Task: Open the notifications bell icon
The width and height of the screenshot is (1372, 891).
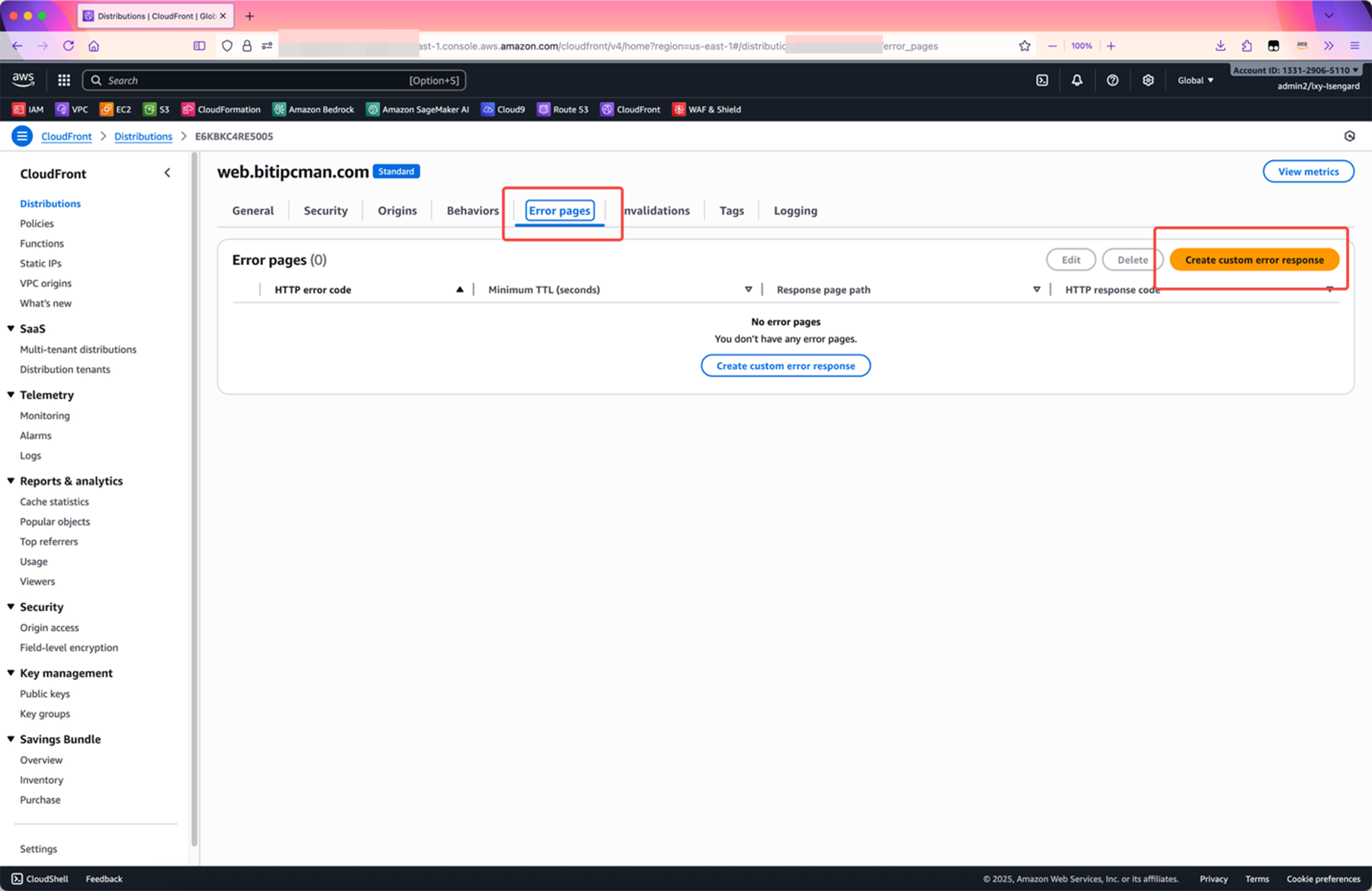Action: pyautogui.click(x=1077, y=80)
